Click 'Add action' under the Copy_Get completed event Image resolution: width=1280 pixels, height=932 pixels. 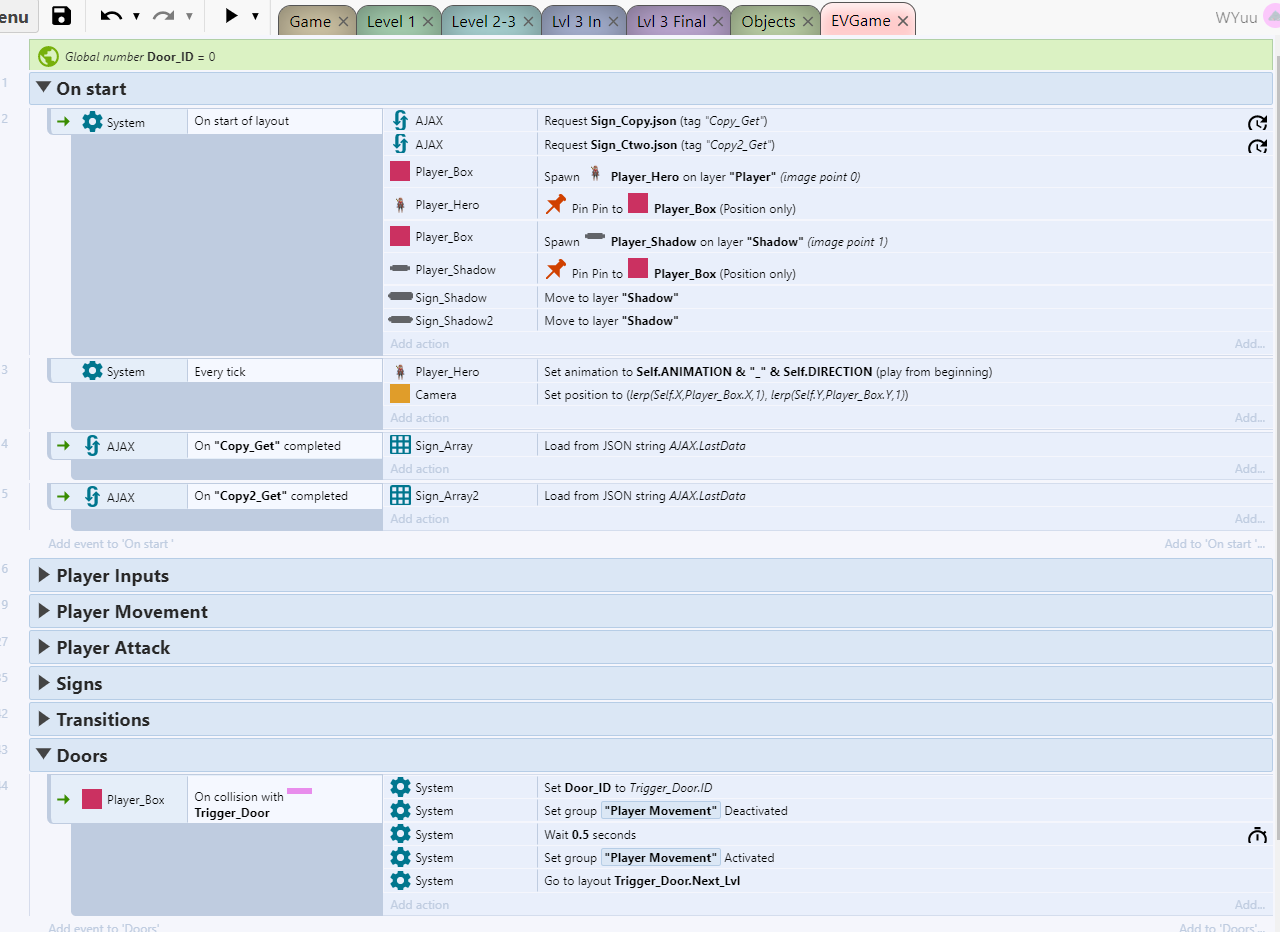[419, 469]
